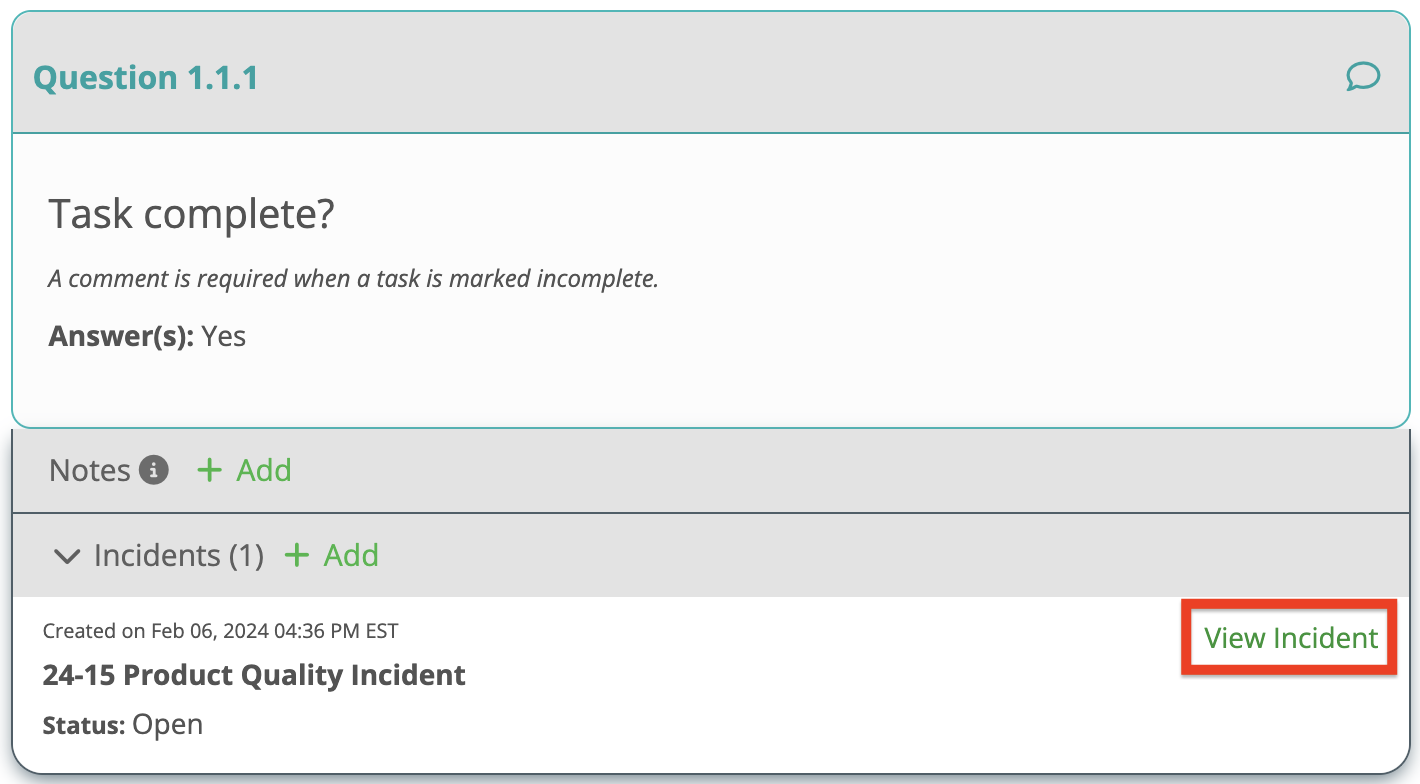The image size is (1420, 784).
Task: Click the plus icon beside Incidents (1)
Action: pyautogui.click(x=297, y=555)
